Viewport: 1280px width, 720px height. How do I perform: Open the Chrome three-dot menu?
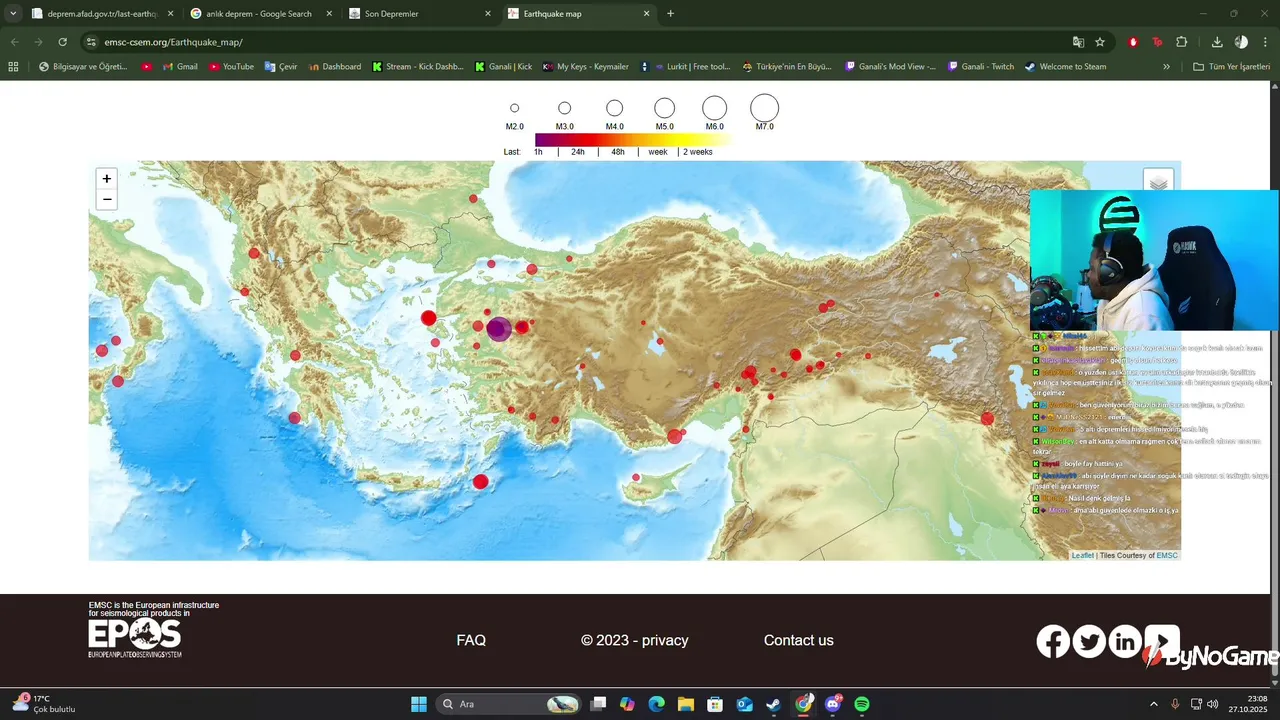[x=1265, y=42]
